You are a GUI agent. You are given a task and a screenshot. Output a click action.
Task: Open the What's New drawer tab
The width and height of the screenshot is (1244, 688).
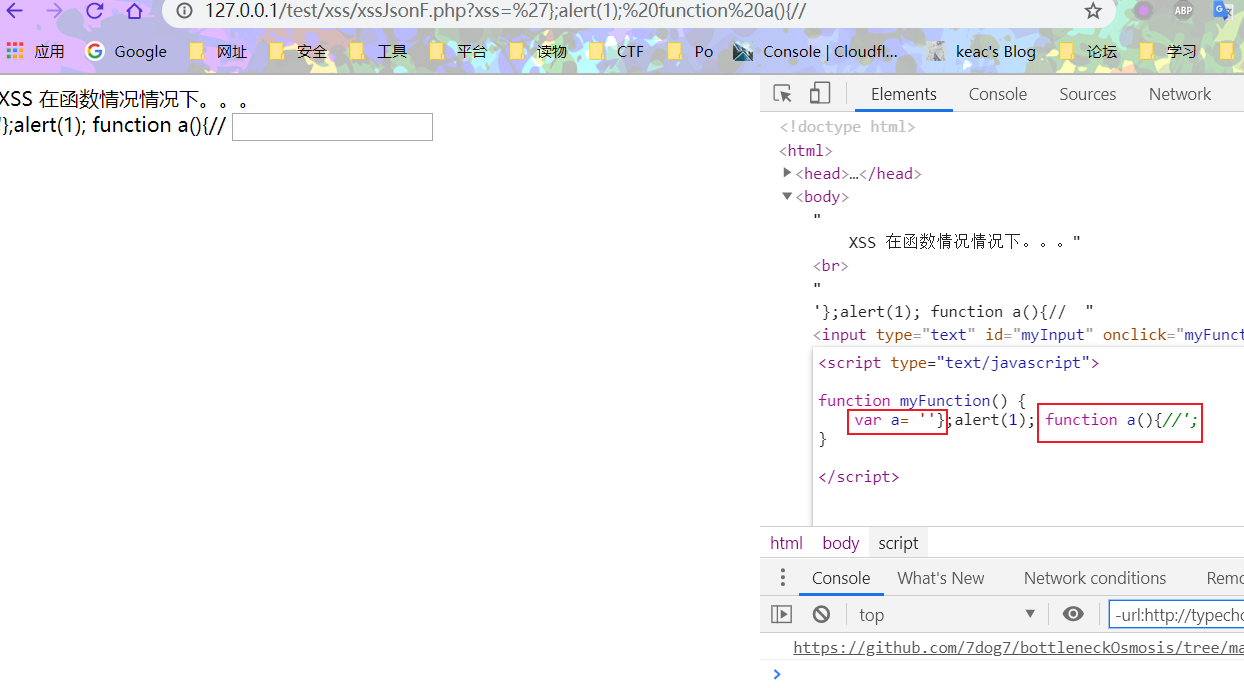(941, 578)
